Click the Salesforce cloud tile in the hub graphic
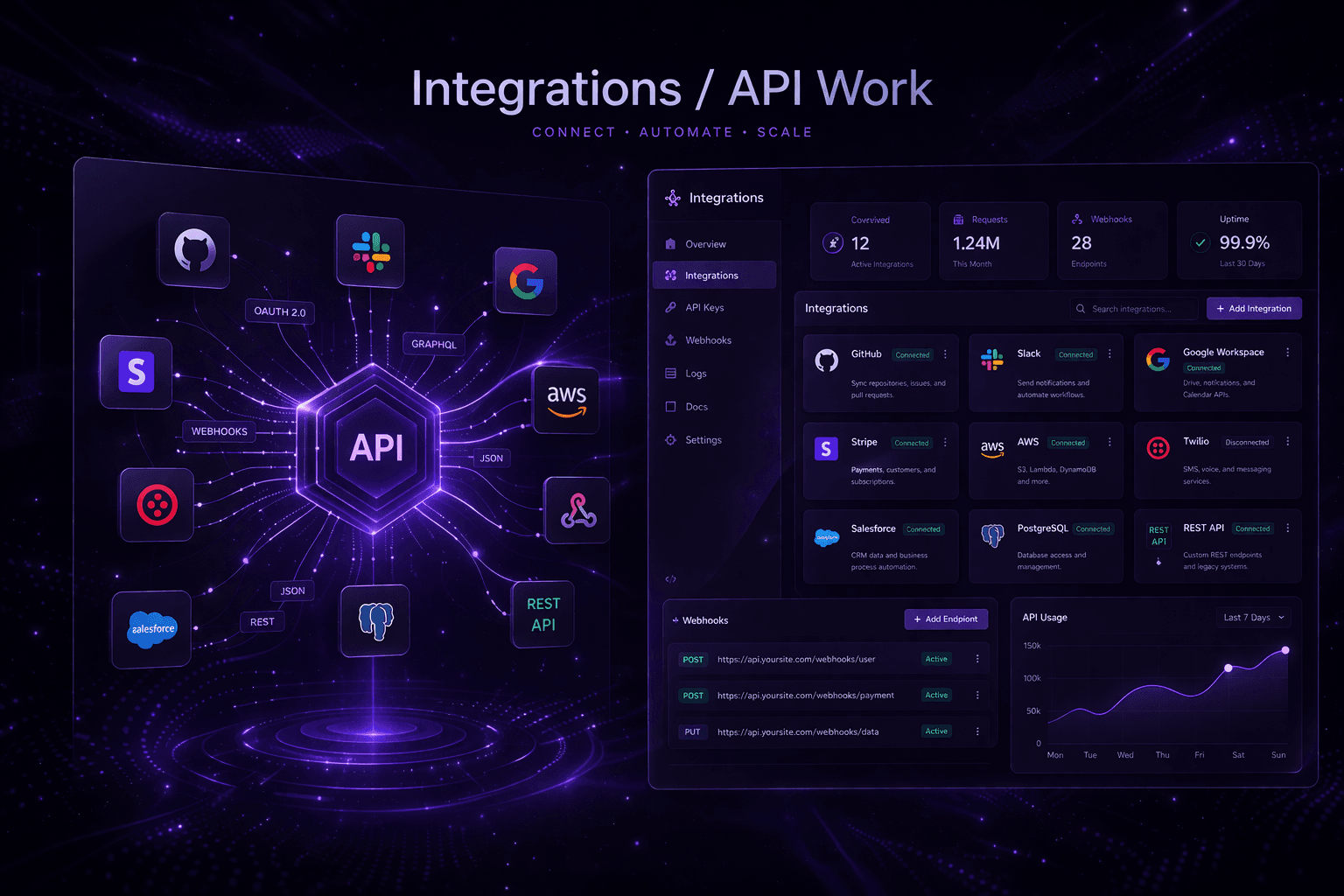This screenshot has height=896, width=1344. pyautogui.click(x=152, y=629)
